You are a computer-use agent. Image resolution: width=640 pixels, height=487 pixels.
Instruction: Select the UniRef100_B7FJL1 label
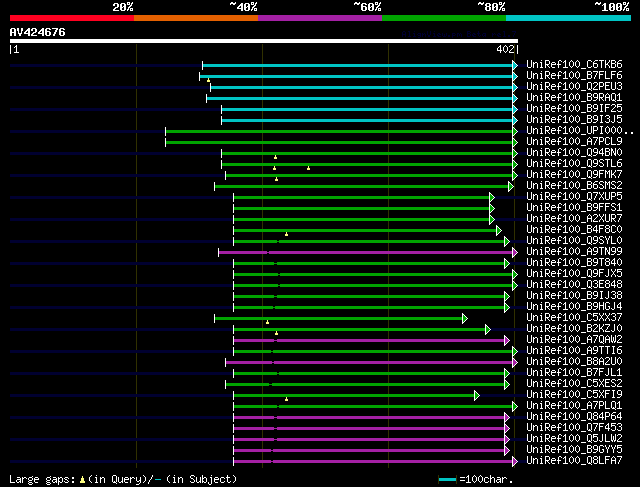pos(574,373)
